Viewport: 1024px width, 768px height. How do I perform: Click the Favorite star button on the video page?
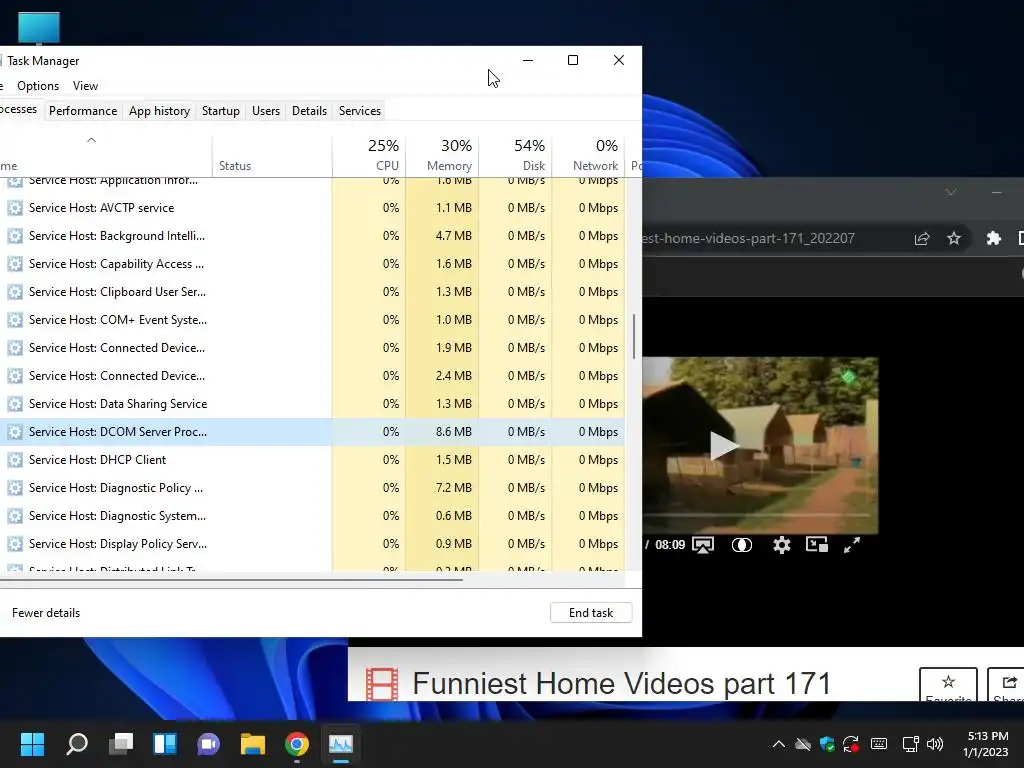pyautogui.click(x=948, y=684)
